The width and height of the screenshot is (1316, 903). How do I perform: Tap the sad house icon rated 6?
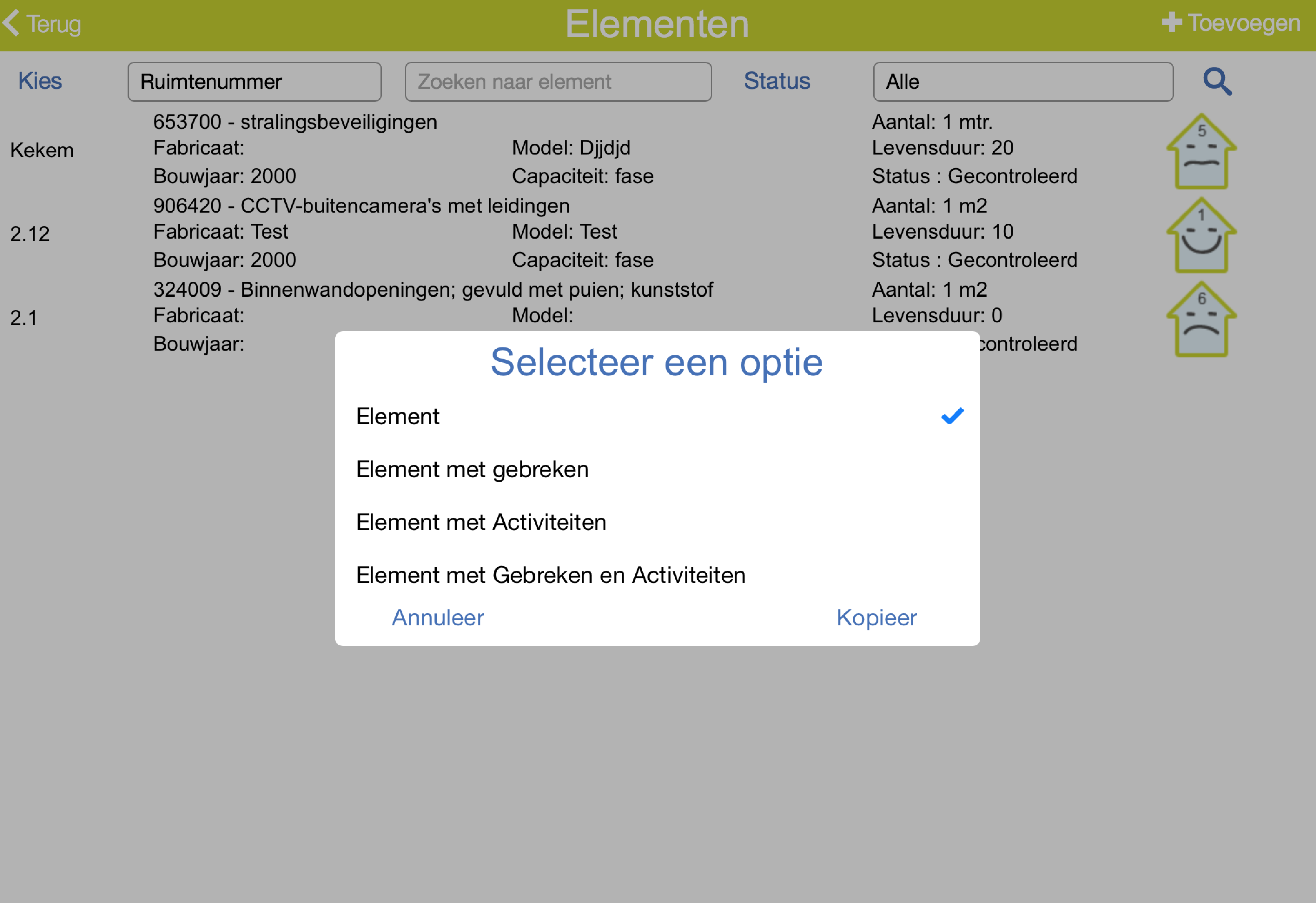1201,319
